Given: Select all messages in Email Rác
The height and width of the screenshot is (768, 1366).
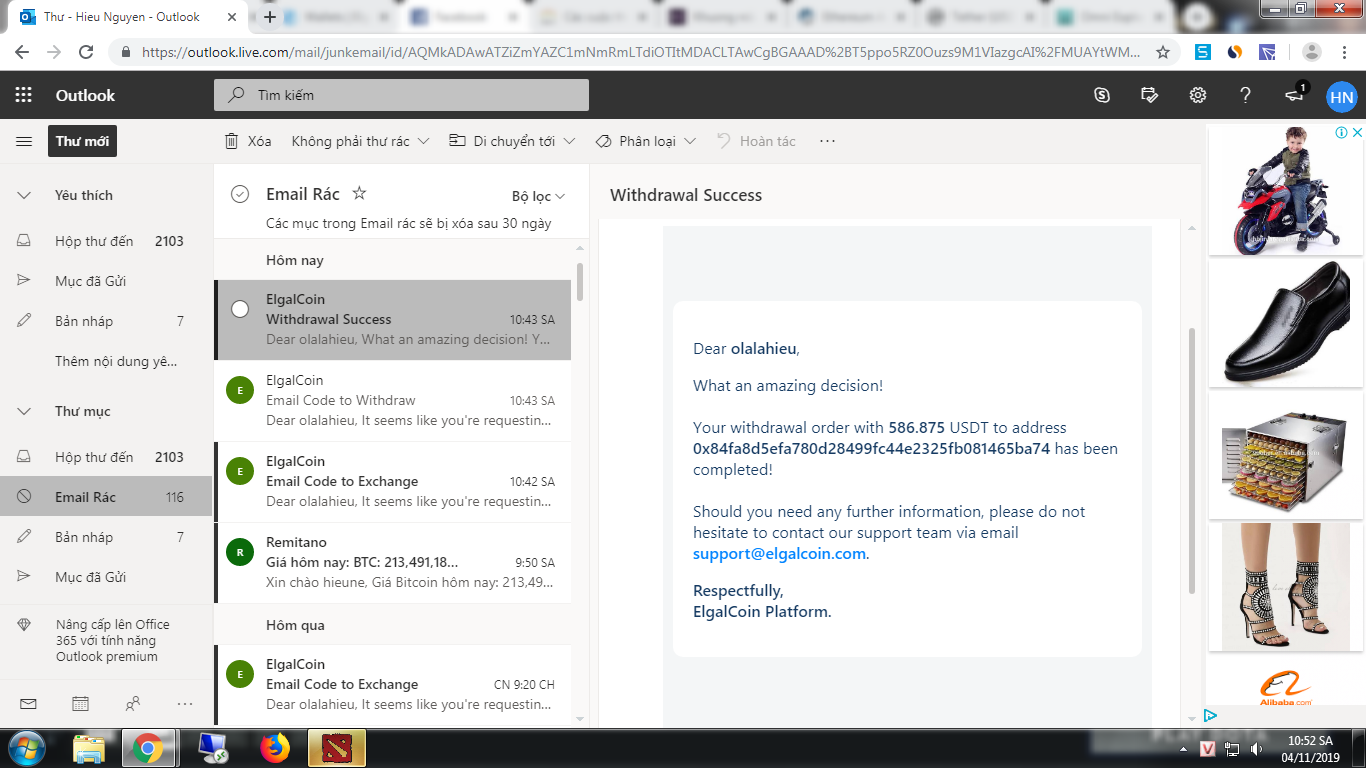Looking at the screenshot, I should (240, 194).
